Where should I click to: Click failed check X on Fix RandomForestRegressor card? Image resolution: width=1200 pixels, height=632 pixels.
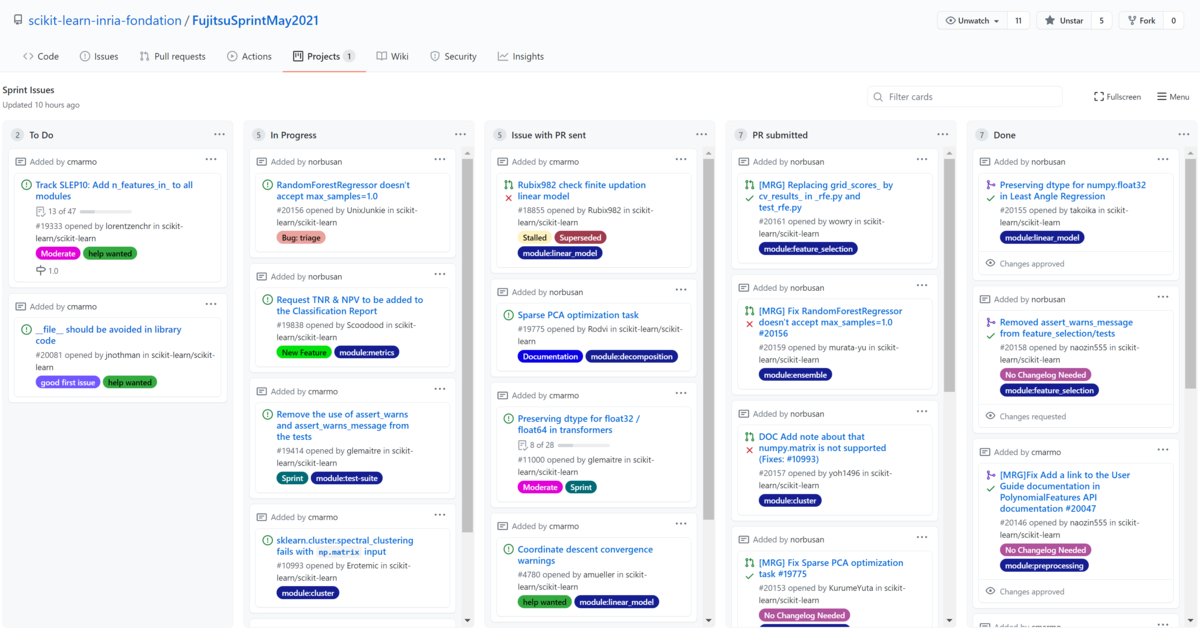click(x=749, y=324)
